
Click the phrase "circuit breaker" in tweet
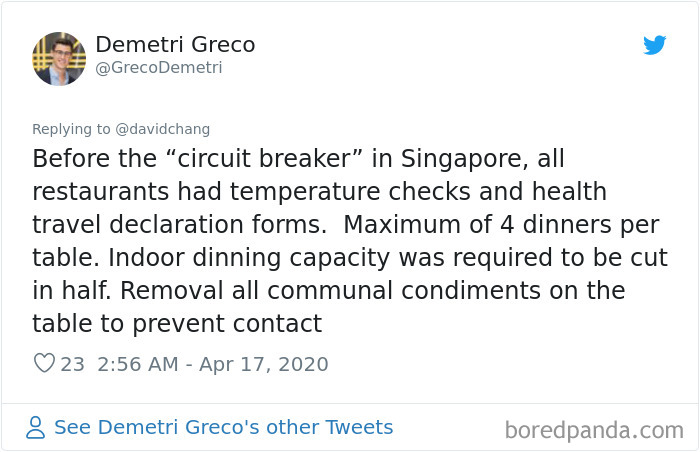(265, 159)
